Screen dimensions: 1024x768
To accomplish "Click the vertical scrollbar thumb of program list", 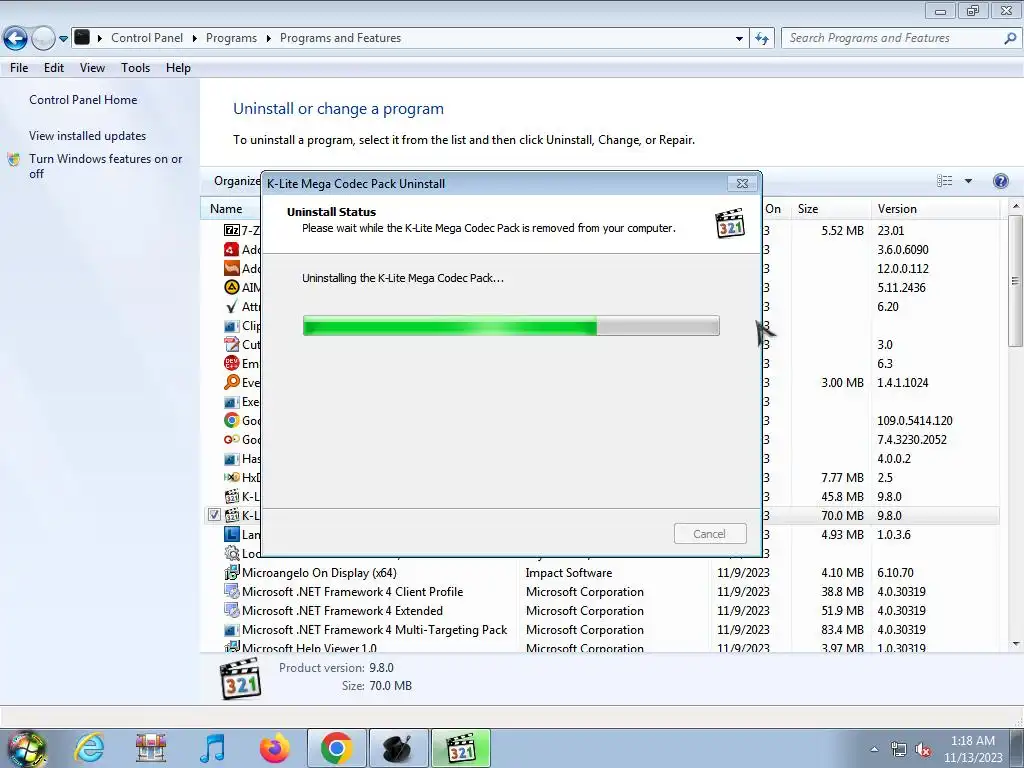I will 1015,281.
